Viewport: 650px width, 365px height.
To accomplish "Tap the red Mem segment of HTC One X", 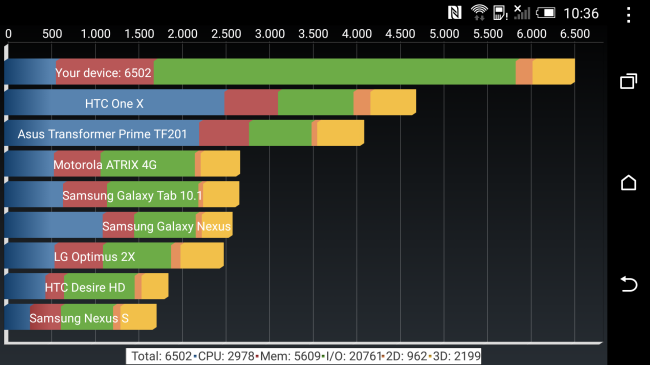I will [251, 102].
